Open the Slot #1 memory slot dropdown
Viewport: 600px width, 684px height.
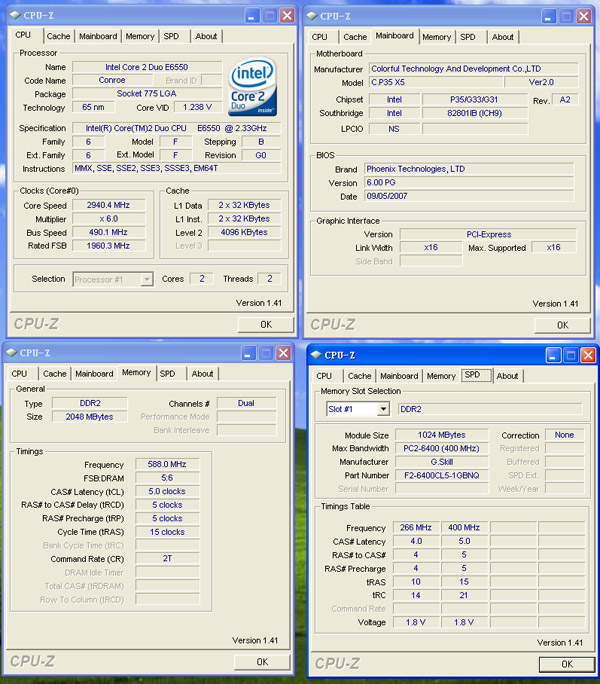tap(383, 409)
